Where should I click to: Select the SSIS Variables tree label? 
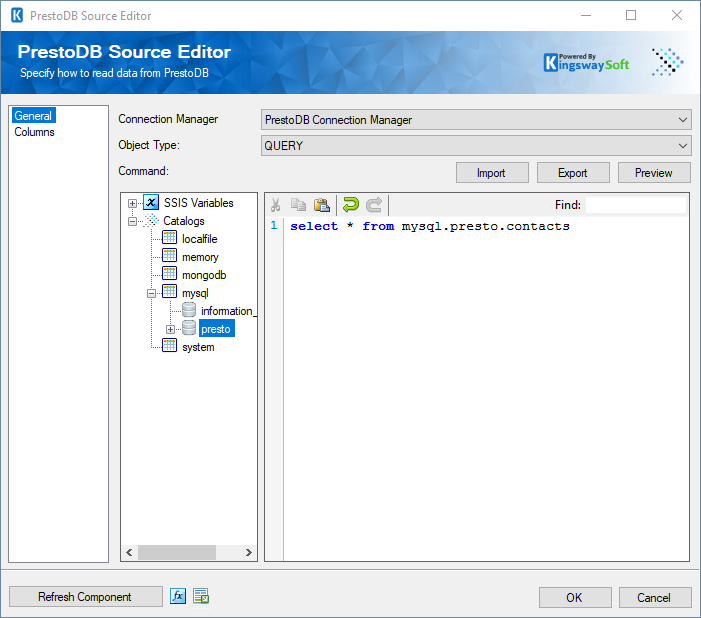pos(198,203)
